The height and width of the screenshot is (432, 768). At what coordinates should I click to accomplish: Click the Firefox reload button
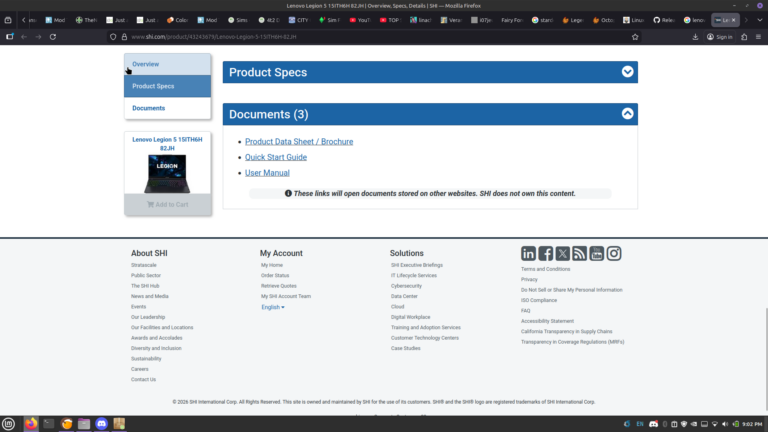(52, 37)
